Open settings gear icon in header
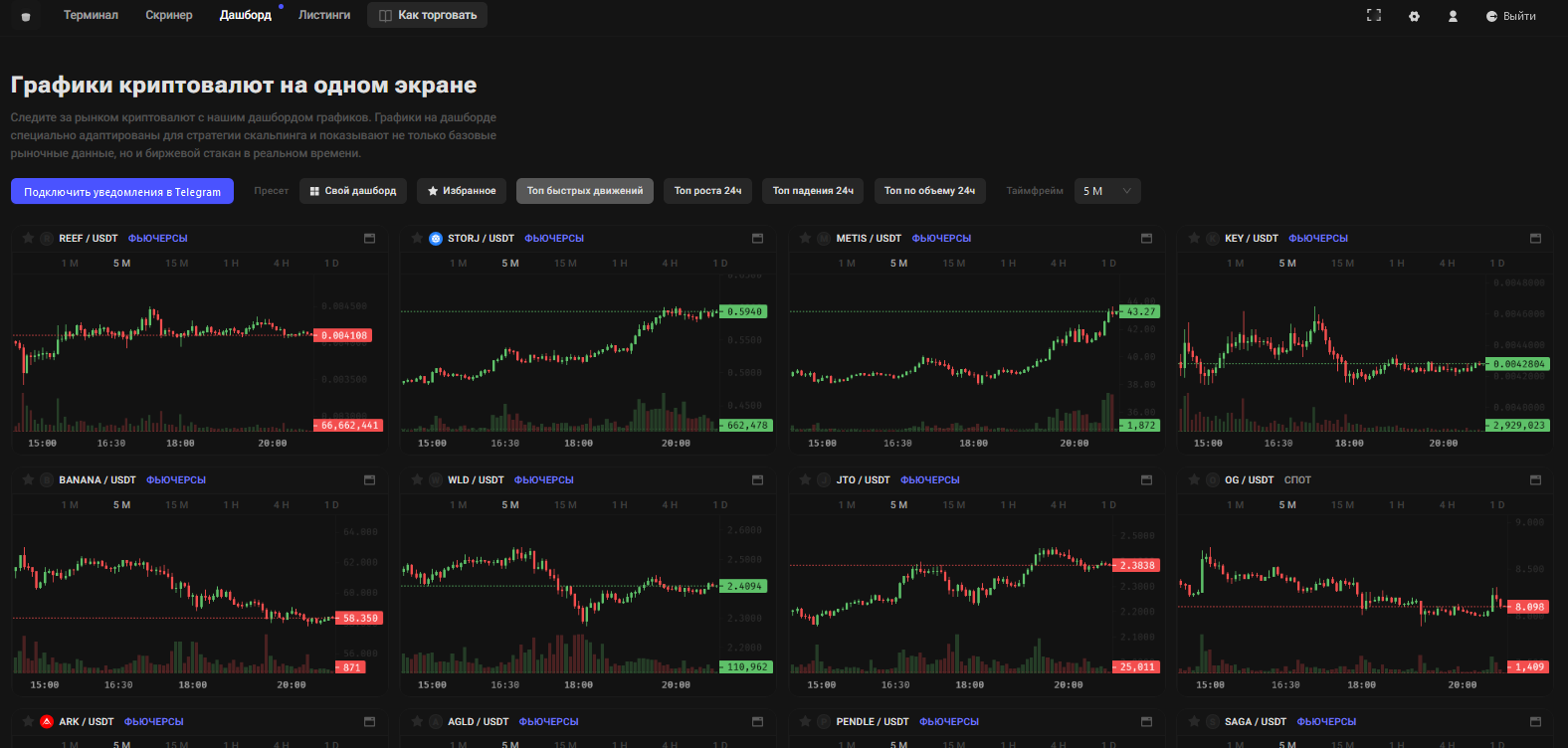 [x=1414, y=16]
